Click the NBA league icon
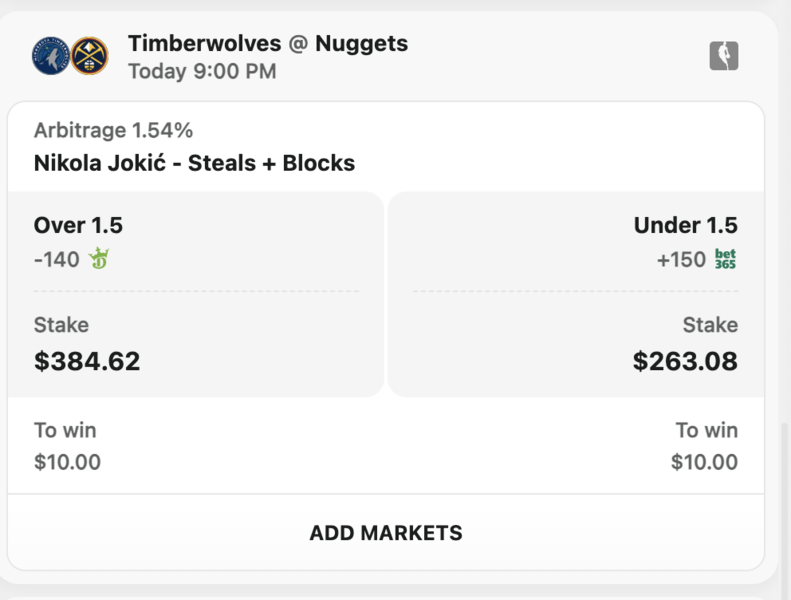 tap(724, 56)
